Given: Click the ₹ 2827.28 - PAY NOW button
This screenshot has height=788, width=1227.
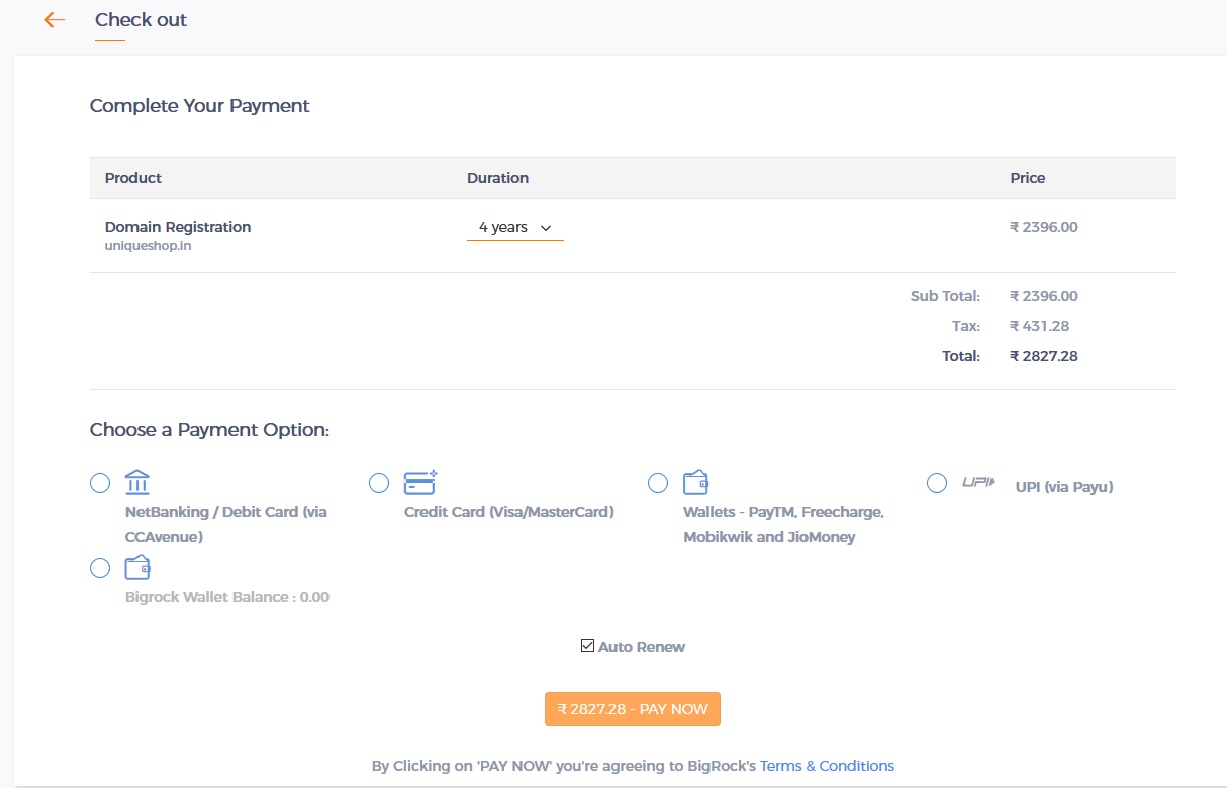Looking at the screenshot, I should [633, 709].
